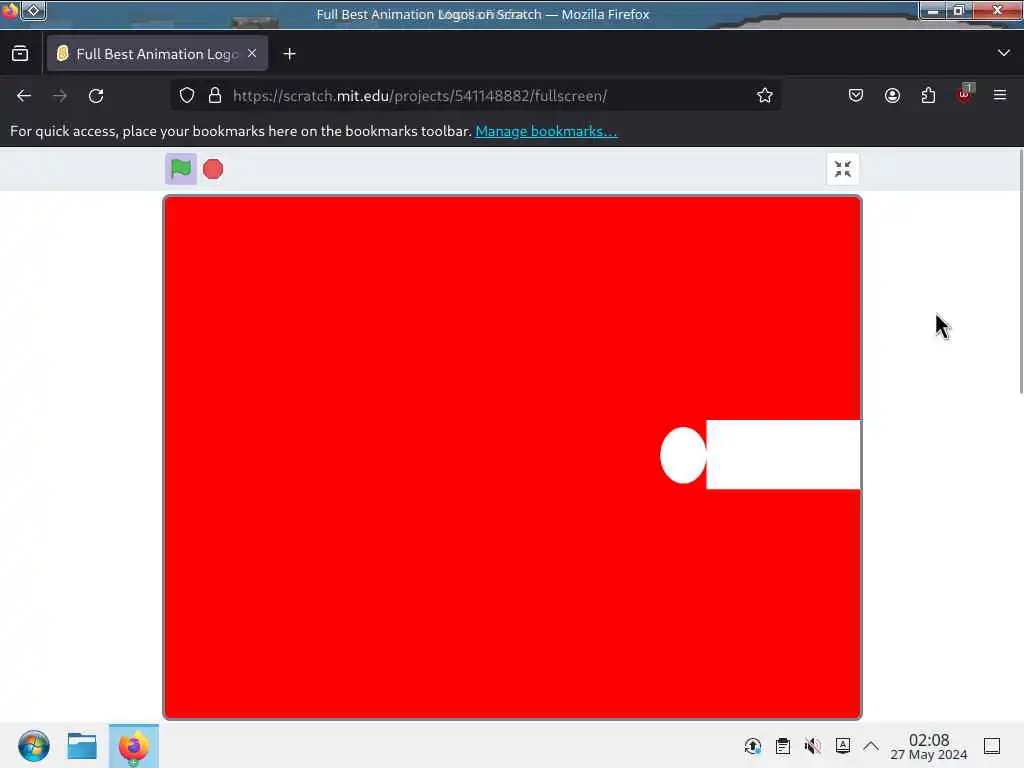
Task: Click the forward navigation arrow
Action: [60, 96]
